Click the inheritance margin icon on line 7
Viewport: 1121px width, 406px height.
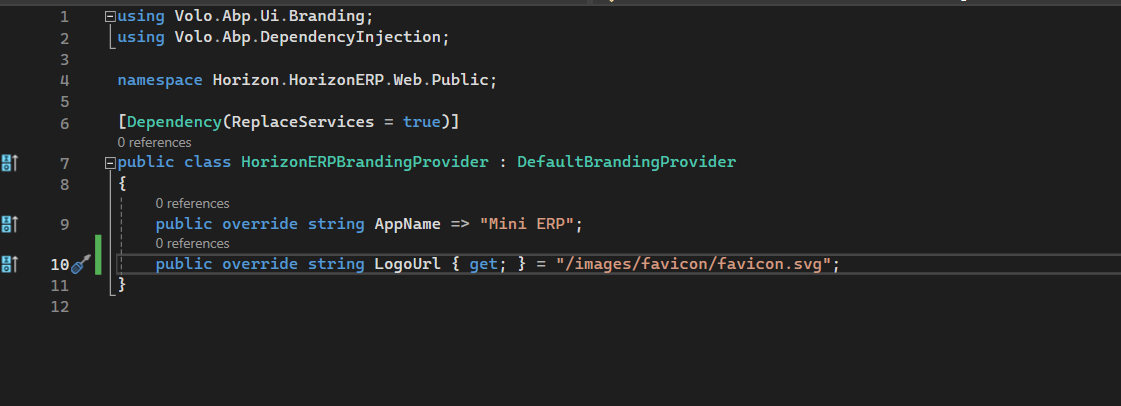coord(10,162)
